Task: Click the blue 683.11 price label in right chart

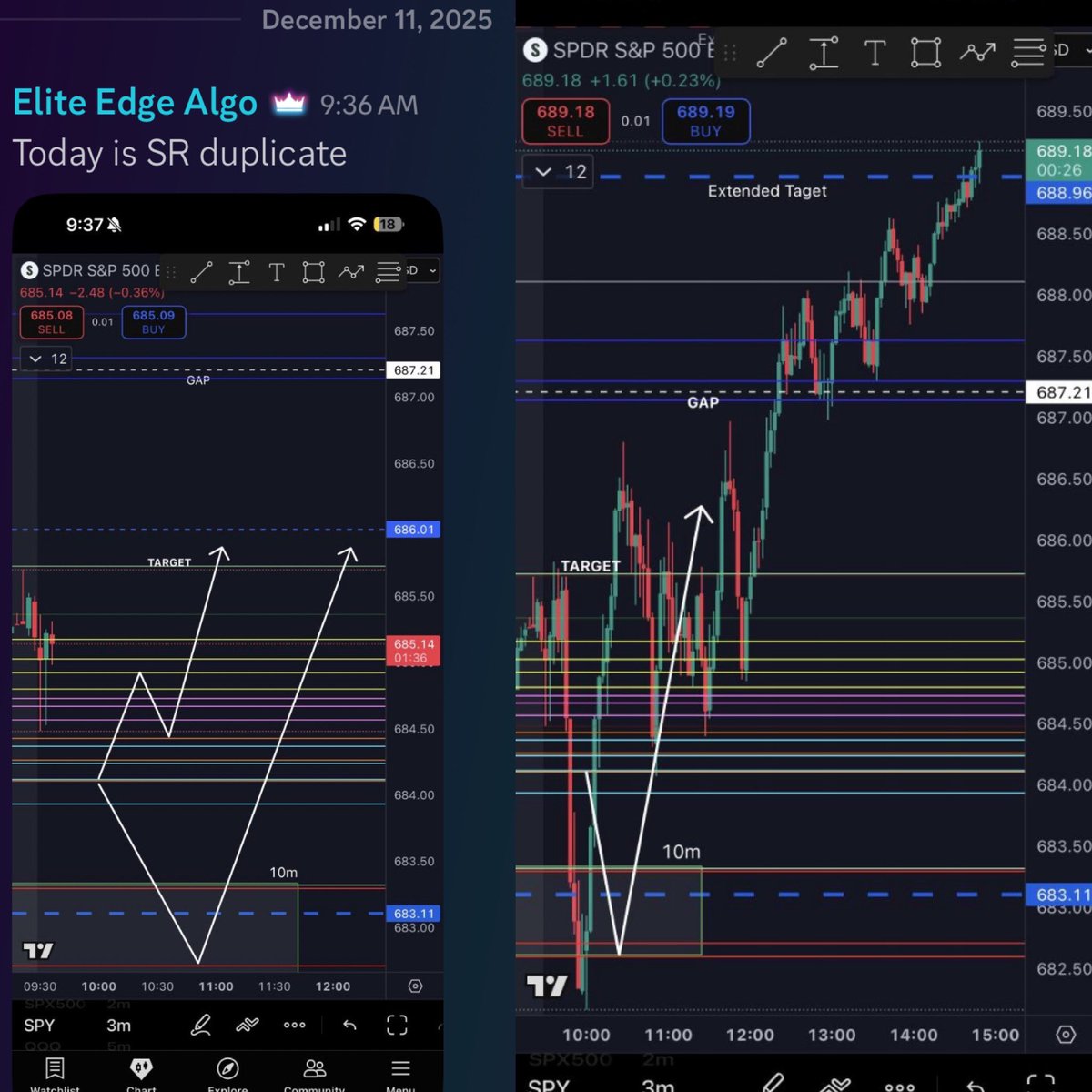Action: tap(1059, 895)
